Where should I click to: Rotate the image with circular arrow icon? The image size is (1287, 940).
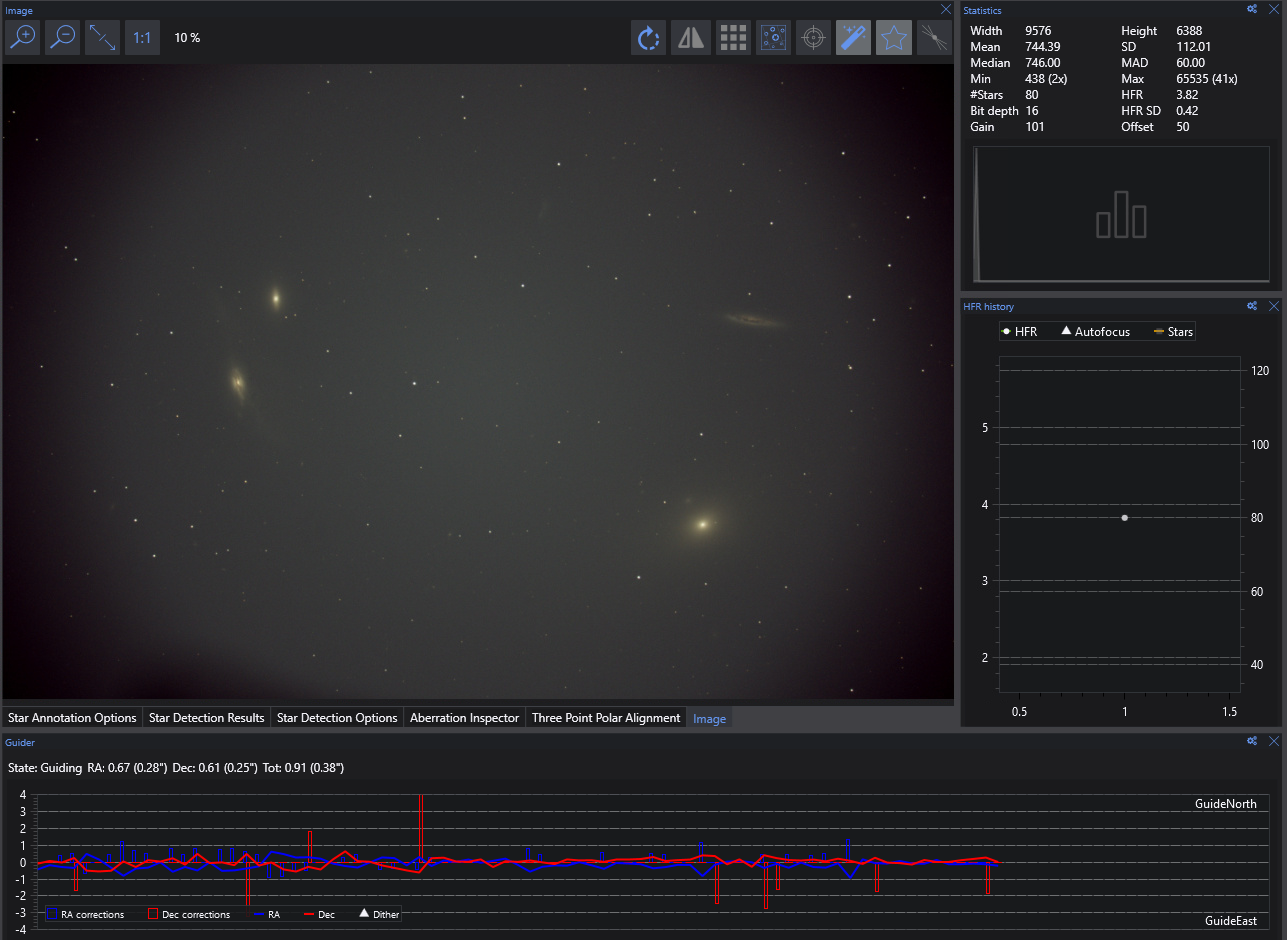click(x=649, y=38)
